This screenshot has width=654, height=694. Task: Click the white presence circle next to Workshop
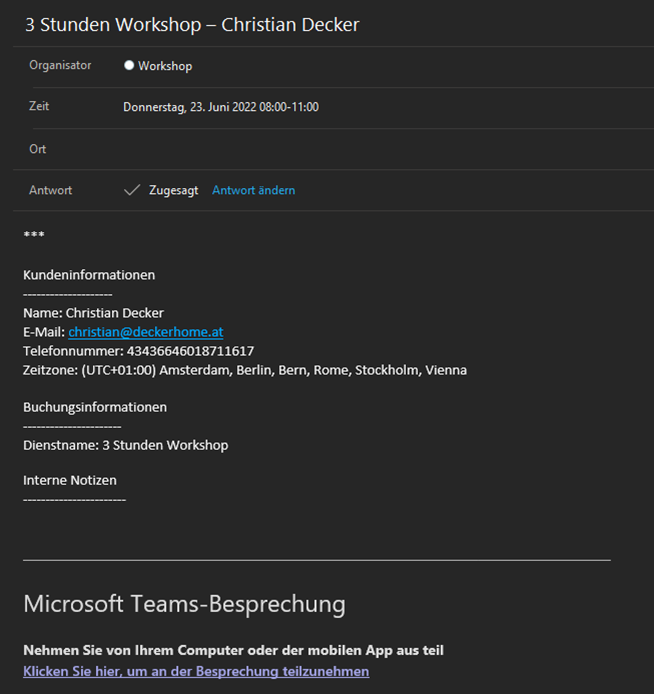pyautogui.click(x=129, y=66)
